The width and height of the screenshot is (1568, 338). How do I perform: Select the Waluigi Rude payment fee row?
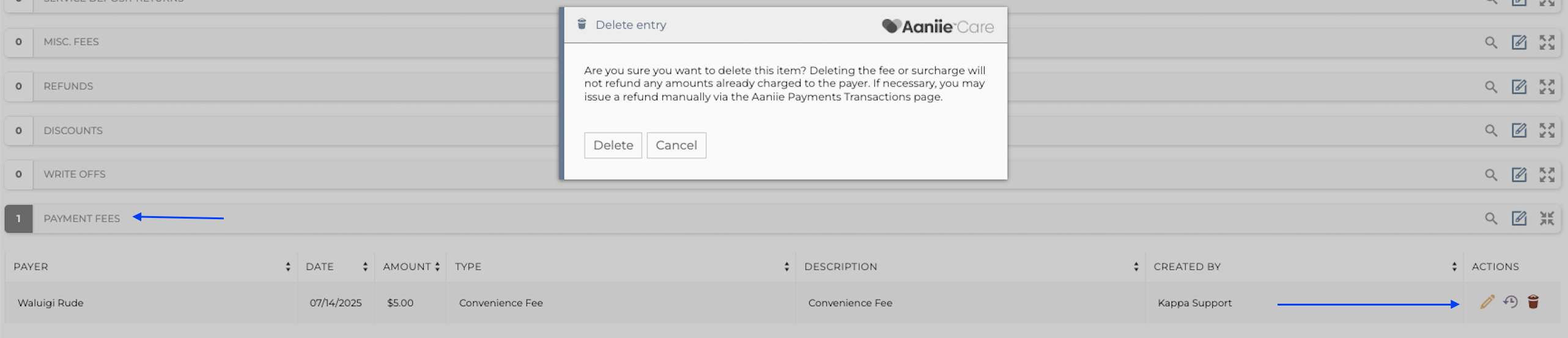pyautogui.click(x=51, y=302)
